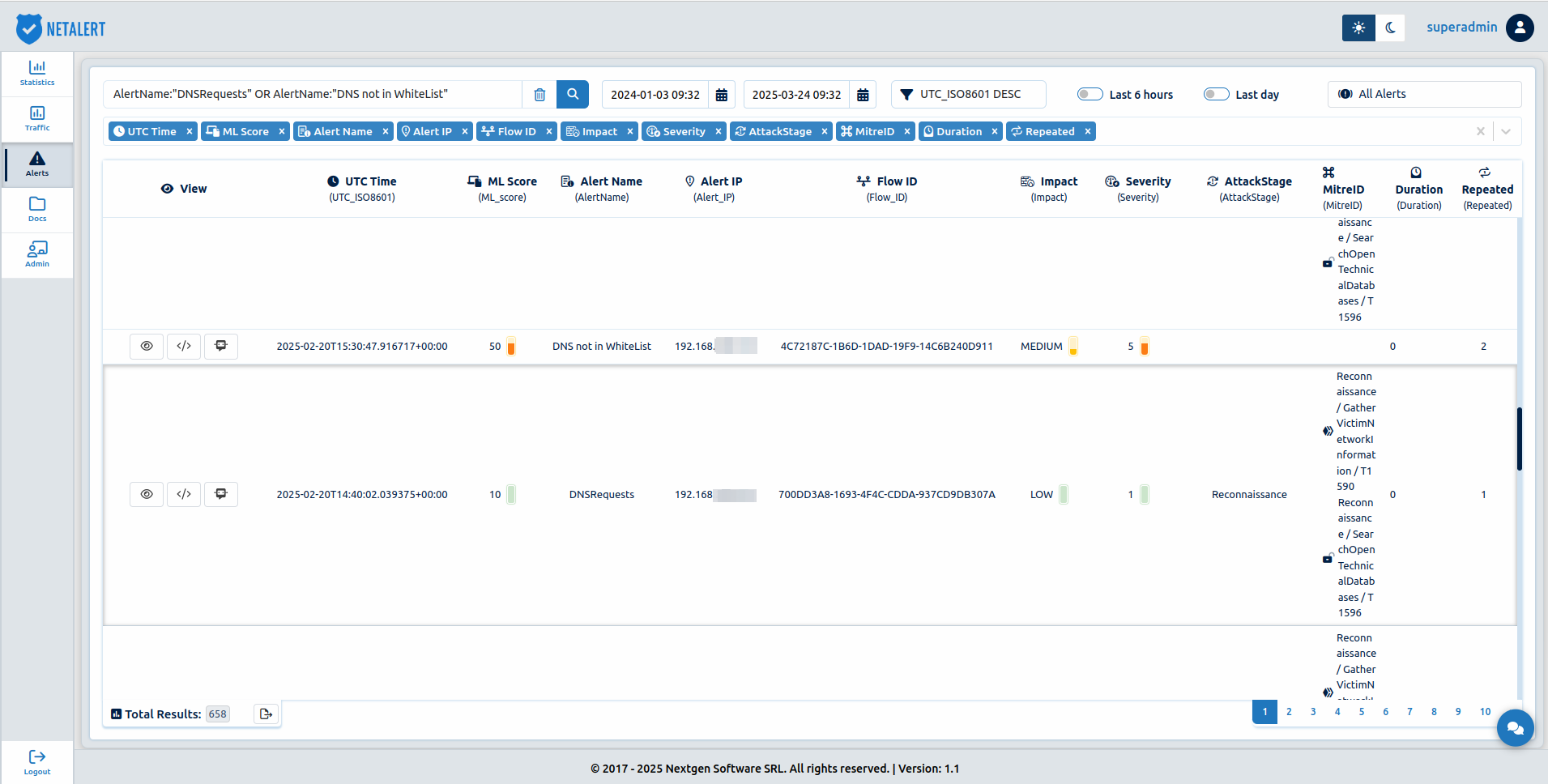
Task: Remove the Impact column chip
Action: pos(630,131)
